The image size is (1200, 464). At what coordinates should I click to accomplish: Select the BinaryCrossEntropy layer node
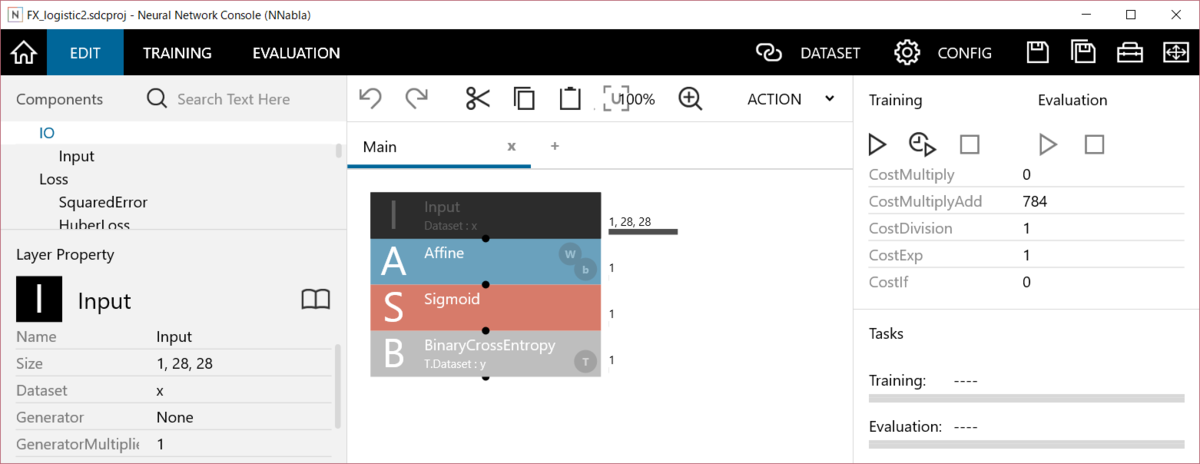[485, 353]
